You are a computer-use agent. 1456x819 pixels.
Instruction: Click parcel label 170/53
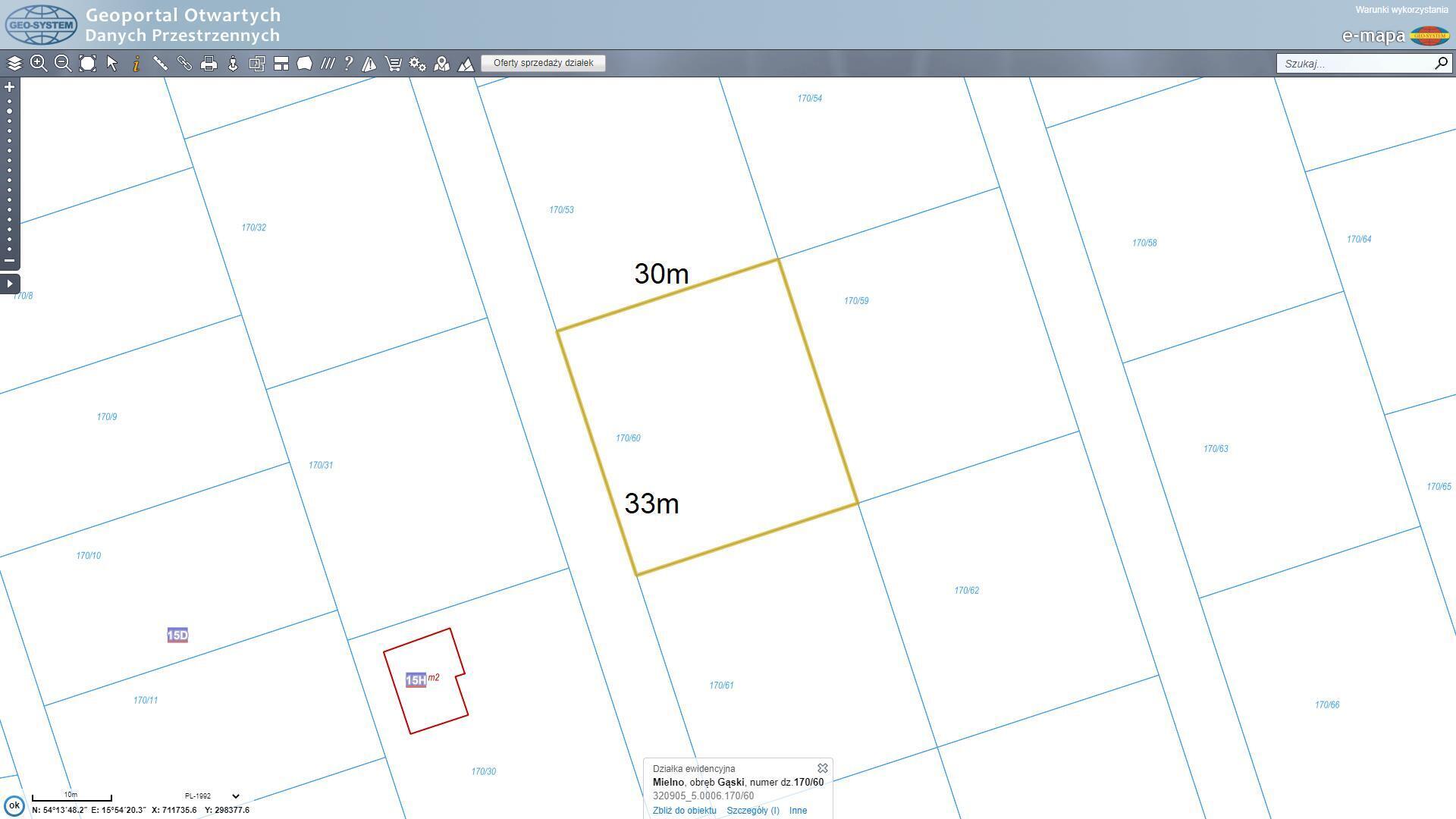tap(561, 210)
